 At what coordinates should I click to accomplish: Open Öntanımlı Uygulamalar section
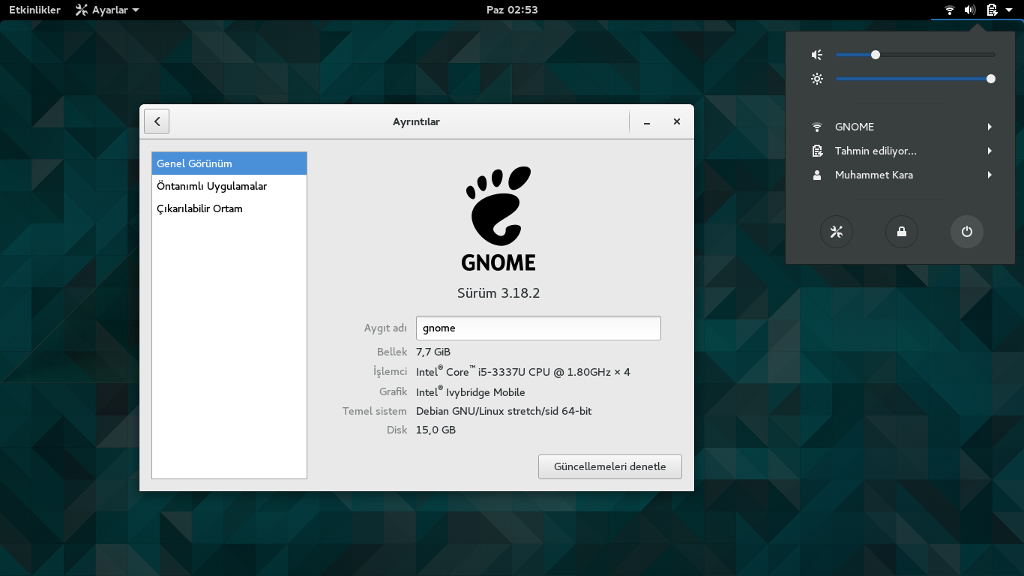[x=229, y=186]
